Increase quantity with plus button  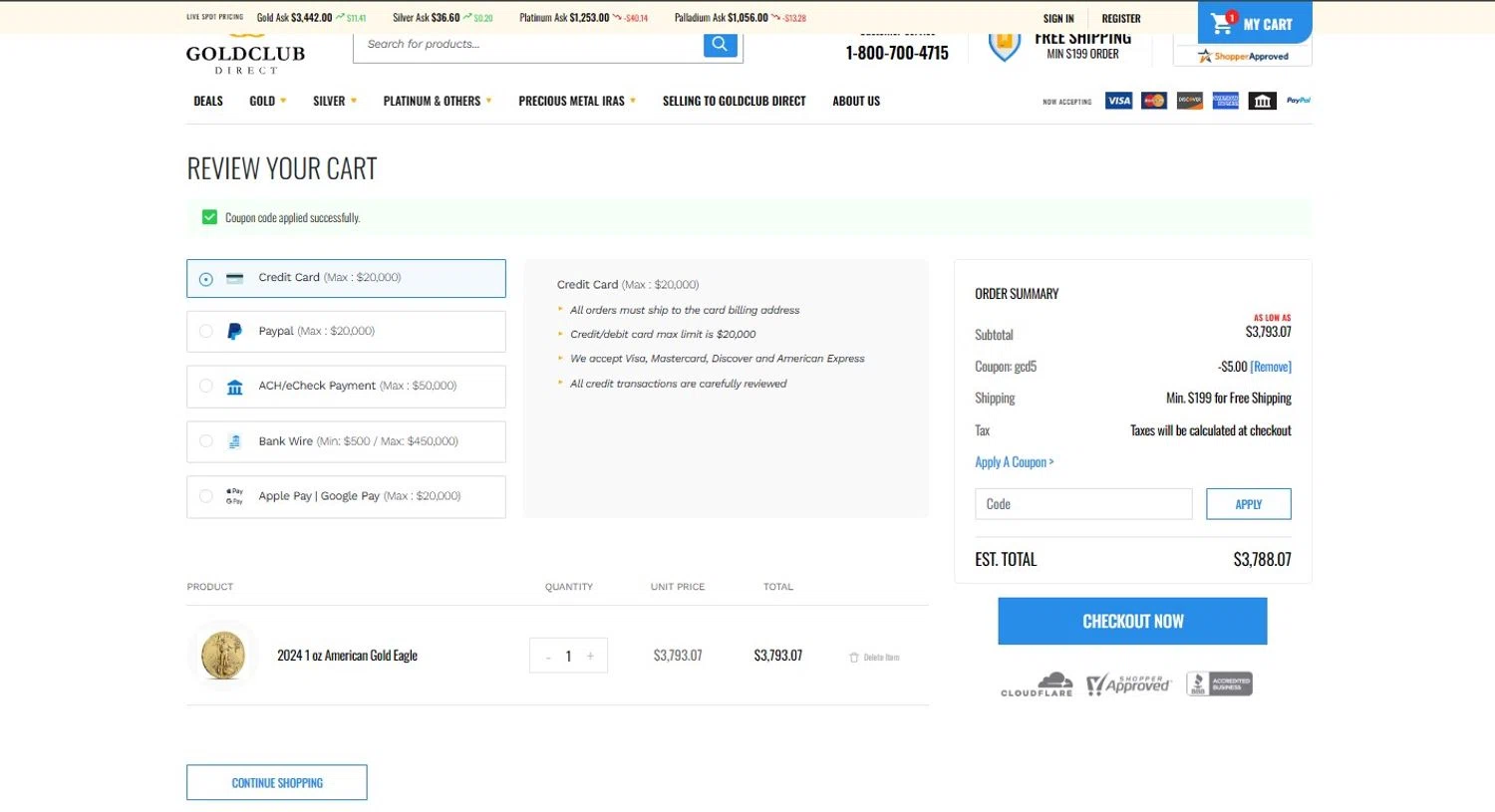click(x=590, y=657)
